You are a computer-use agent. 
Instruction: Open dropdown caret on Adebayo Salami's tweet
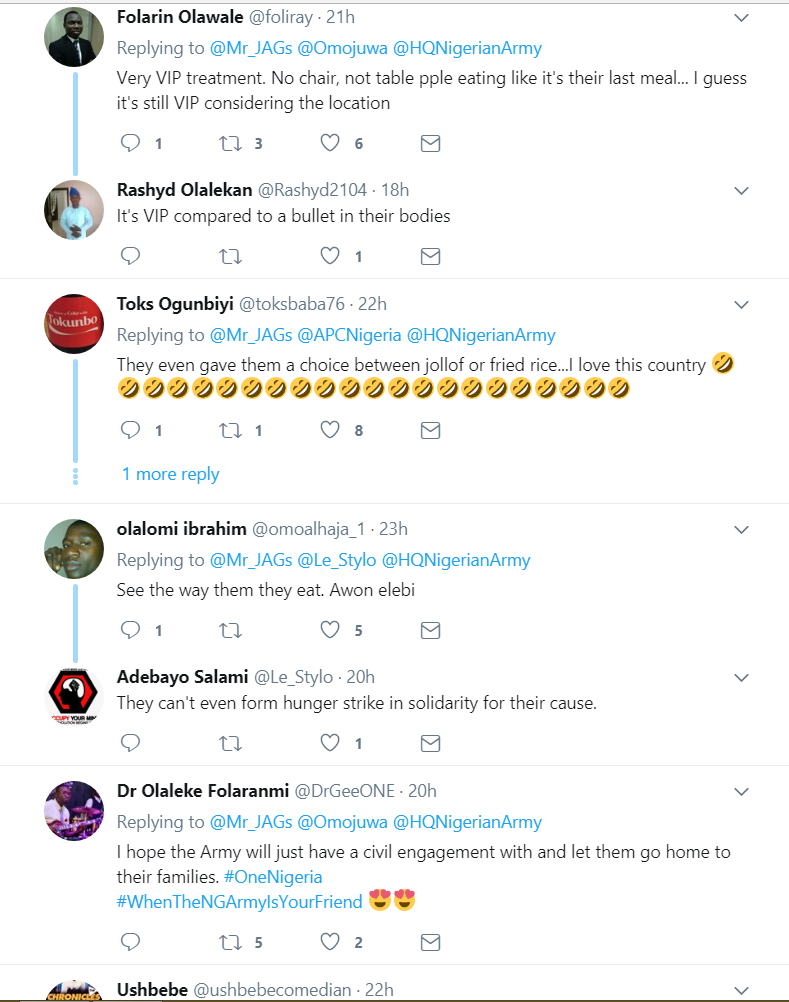pyautogui.click(x=742, y=678)
